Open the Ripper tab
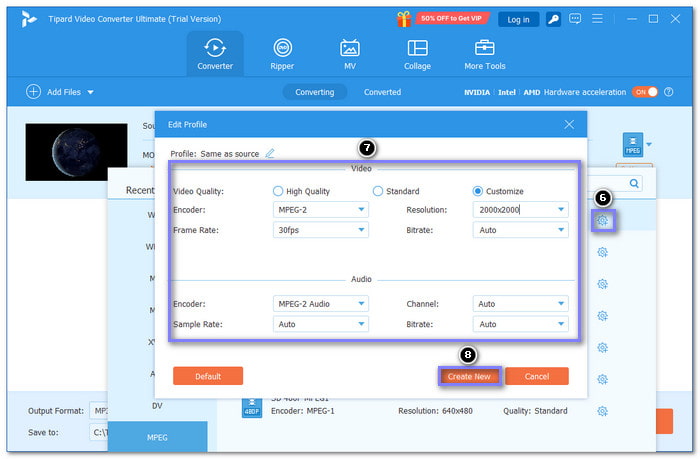The image size is (700, 459). click(282, 54)
